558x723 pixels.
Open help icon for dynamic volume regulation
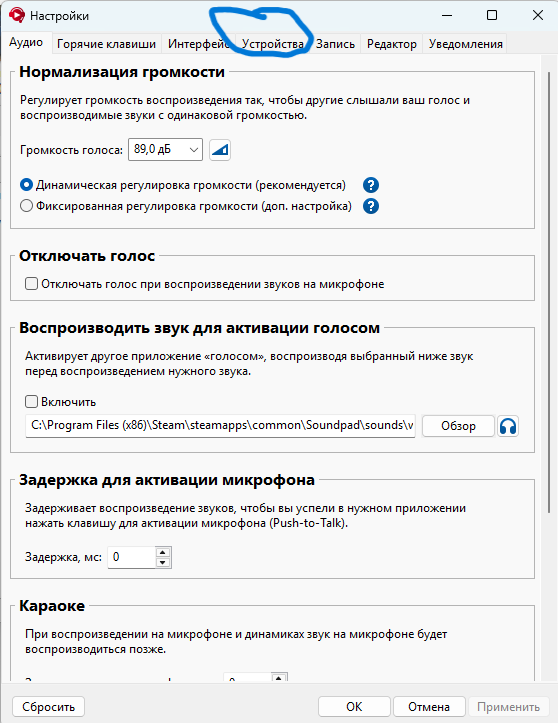[371, 185]
